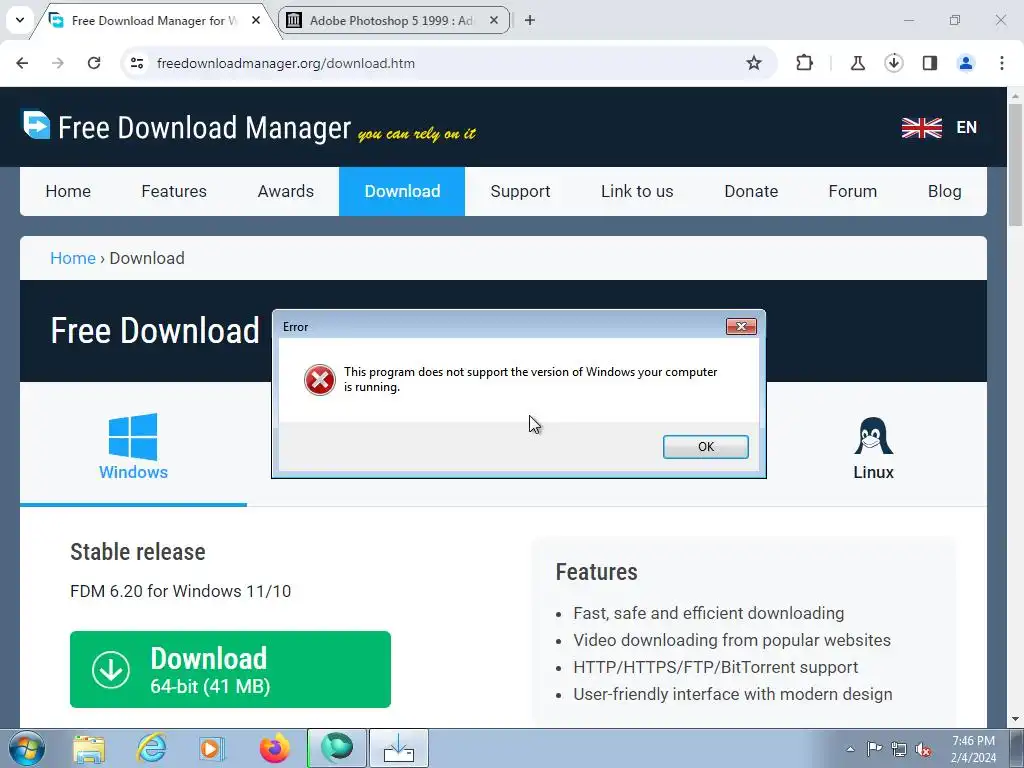Bookmark this page with the star
1024x768 pixels.
(x=754, y=63)
